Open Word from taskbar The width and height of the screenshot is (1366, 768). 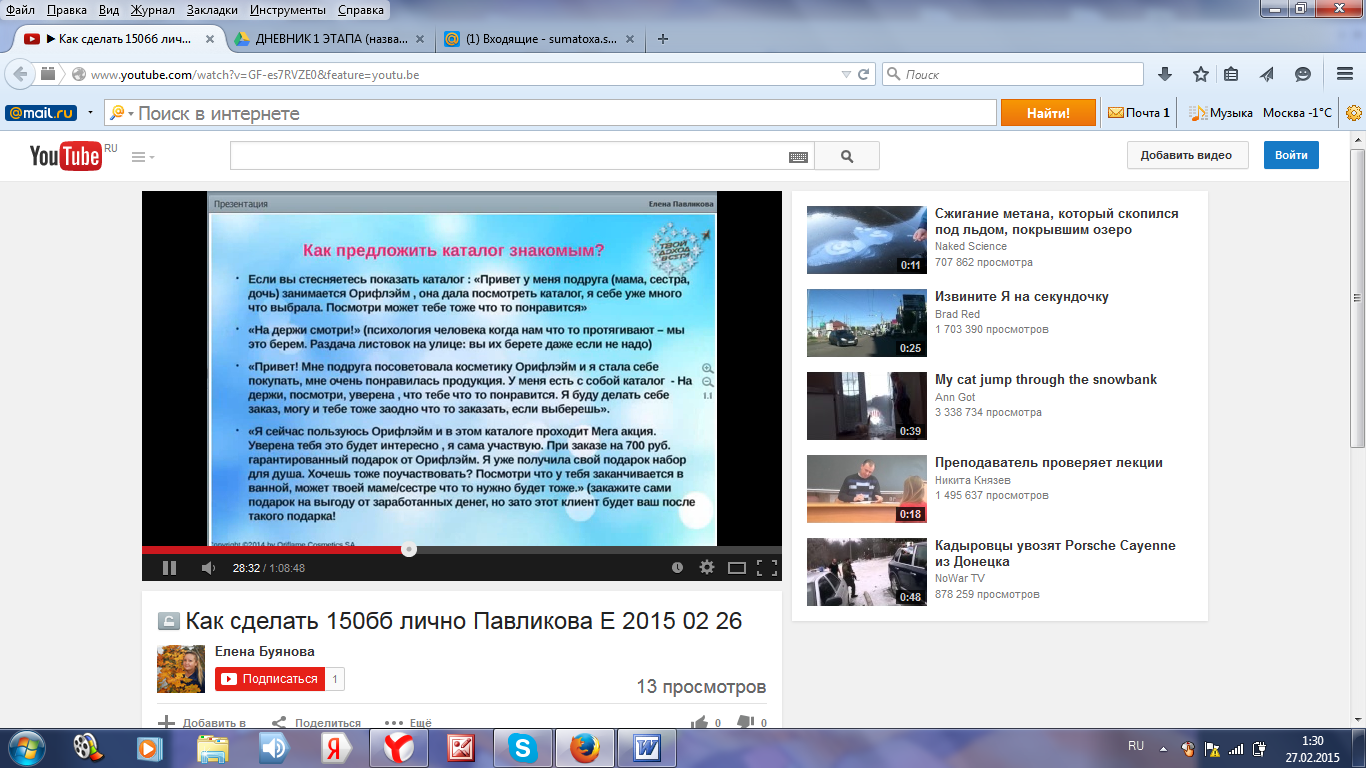pos(647,747)
